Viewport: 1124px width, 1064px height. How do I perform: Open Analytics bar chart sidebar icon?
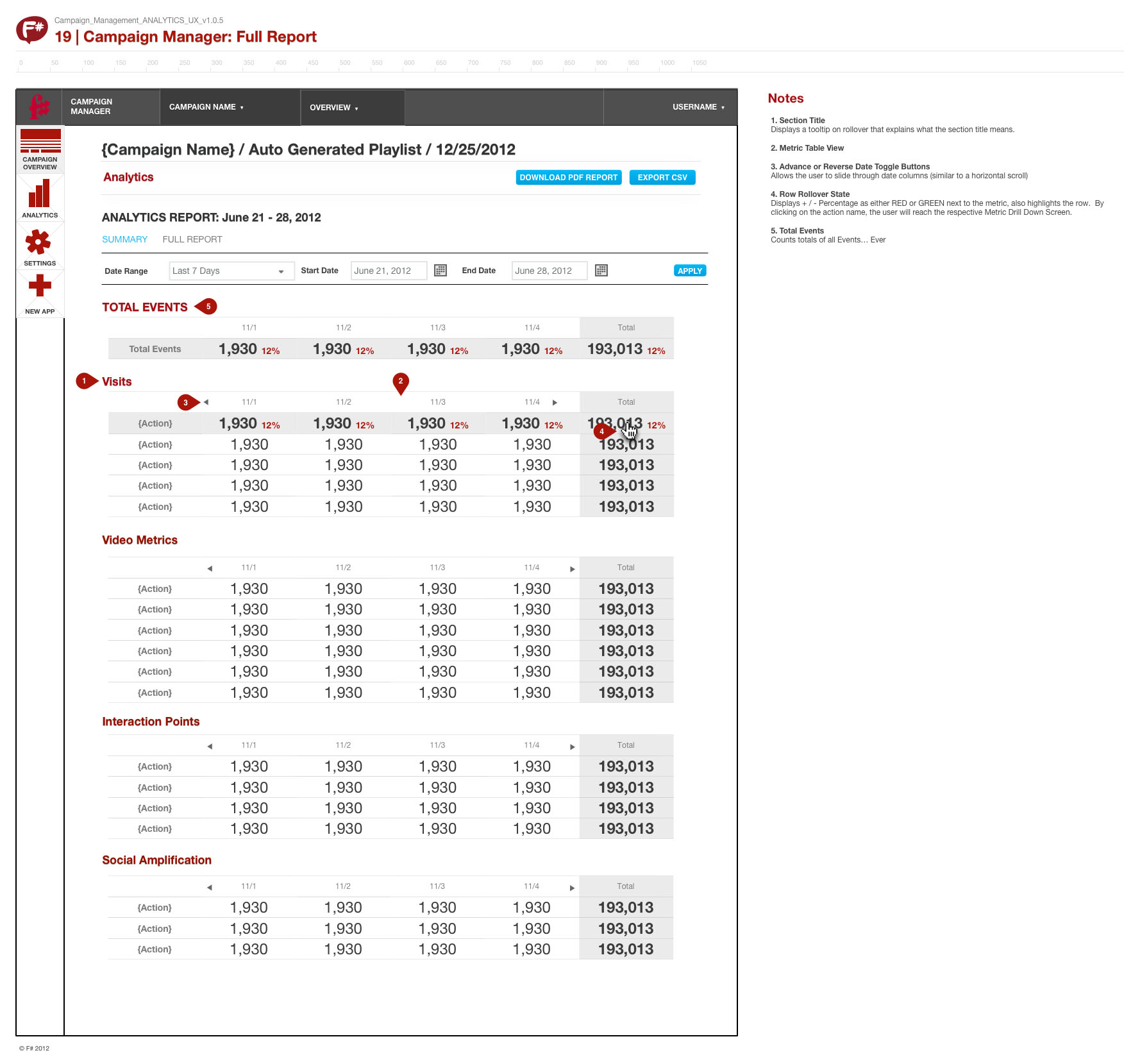40,198
